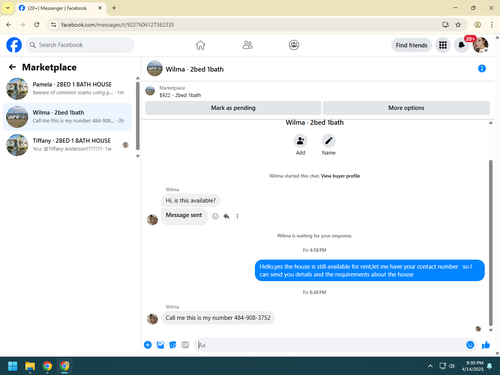This screenshot has height=375, width=500.
Task: React to the Message sent bubble with emoji icon
Action: 215,216
